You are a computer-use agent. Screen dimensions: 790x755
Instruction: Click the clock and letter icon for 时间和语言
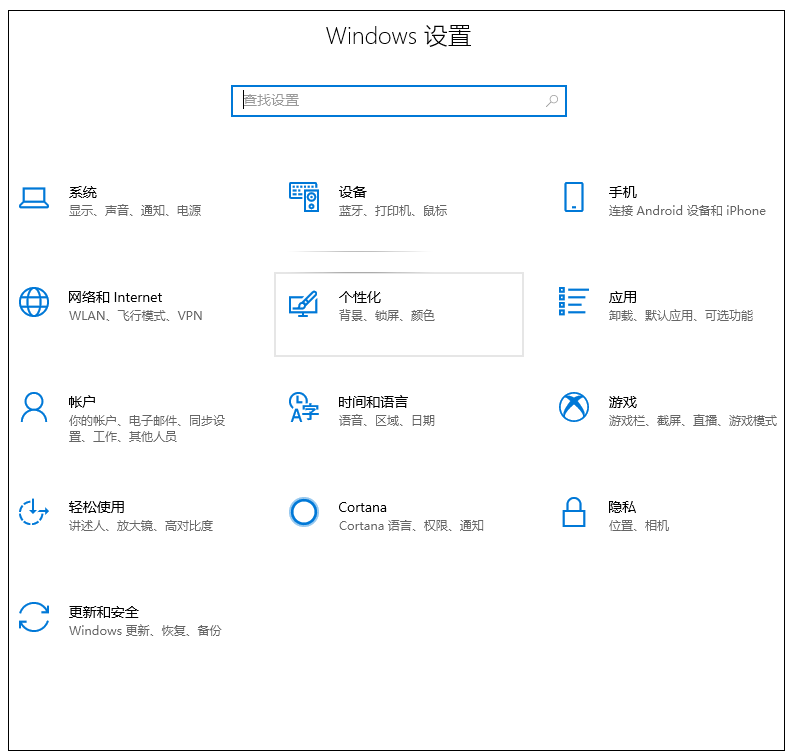click(x=304, y=407)
